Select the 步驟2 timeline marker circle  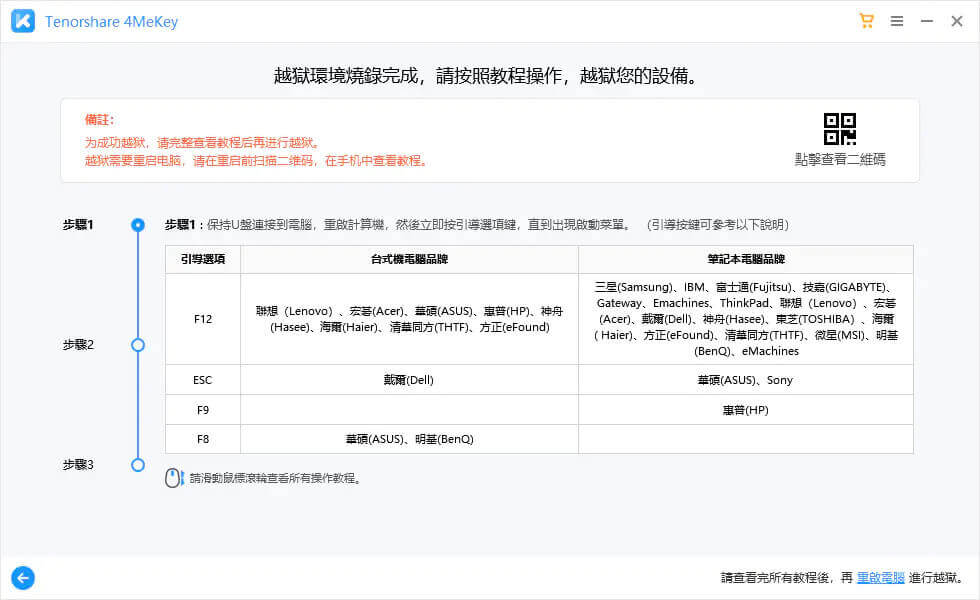point(138,345)
